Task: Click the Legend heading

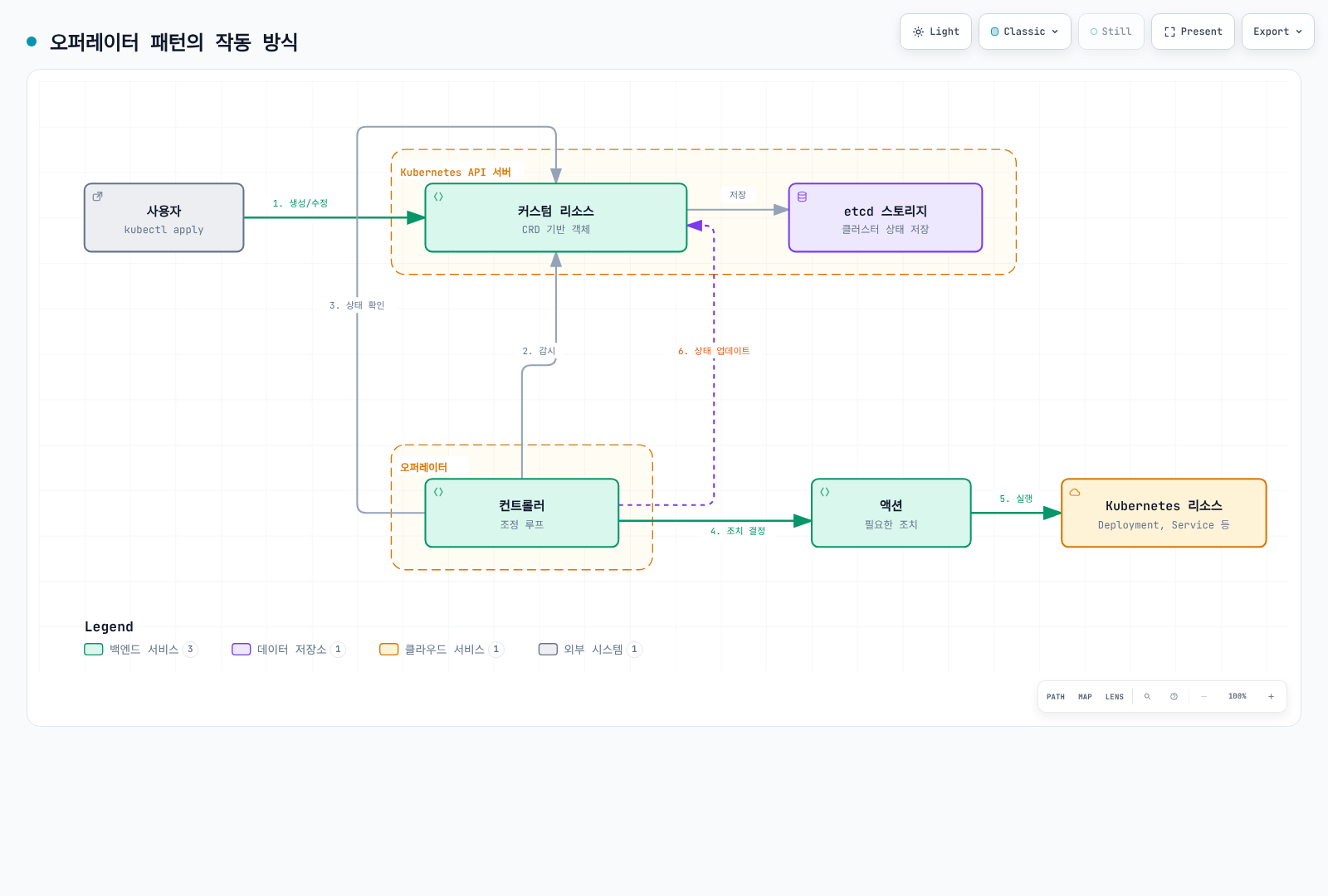Action: (109, 626)
